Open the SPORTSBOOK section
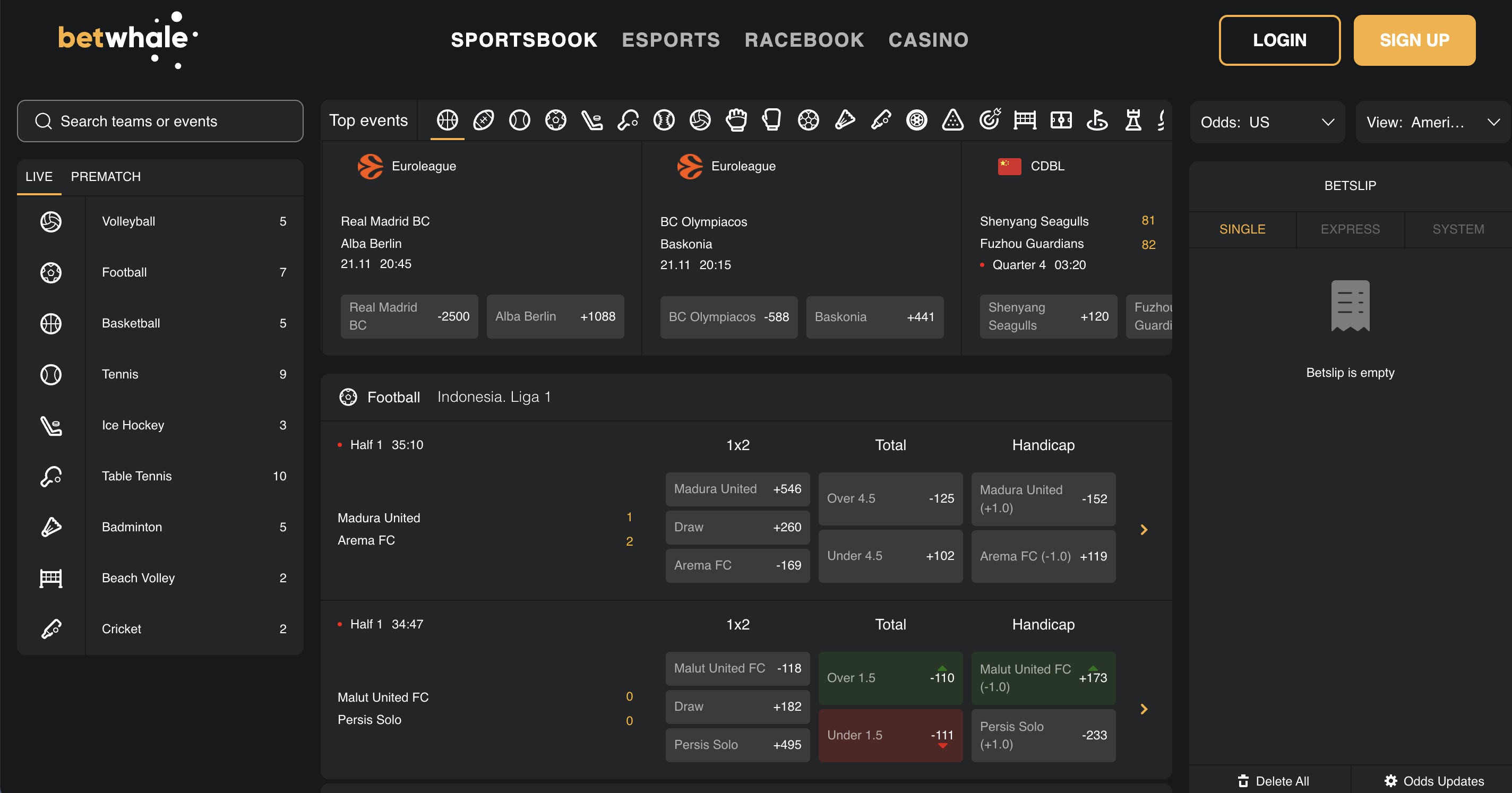The image size is (1512, 793). pos(524,39)
